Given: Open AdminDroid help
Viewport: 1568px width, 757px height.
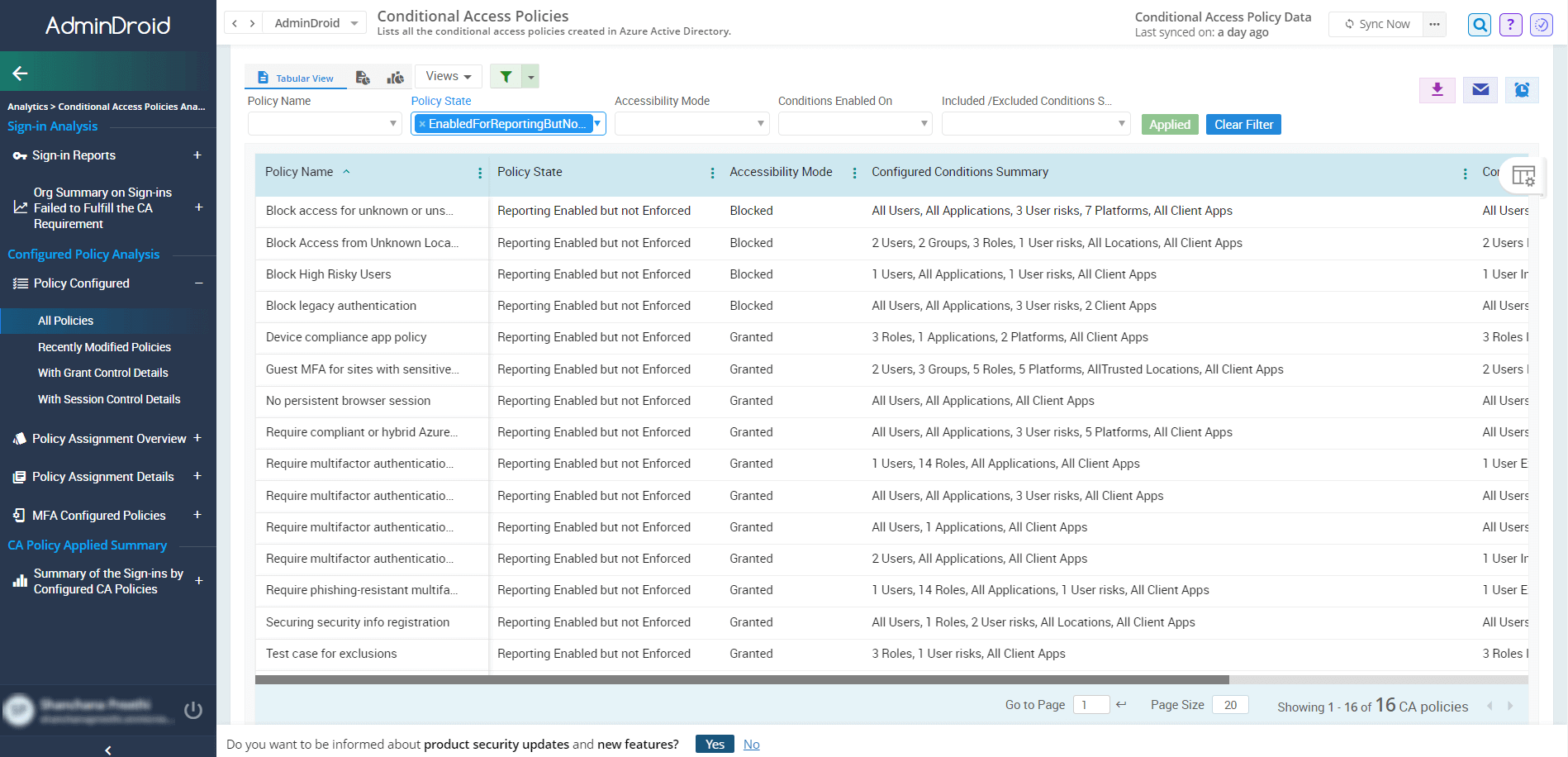Looking at the screenshot, I should [x=1510, y=24].
